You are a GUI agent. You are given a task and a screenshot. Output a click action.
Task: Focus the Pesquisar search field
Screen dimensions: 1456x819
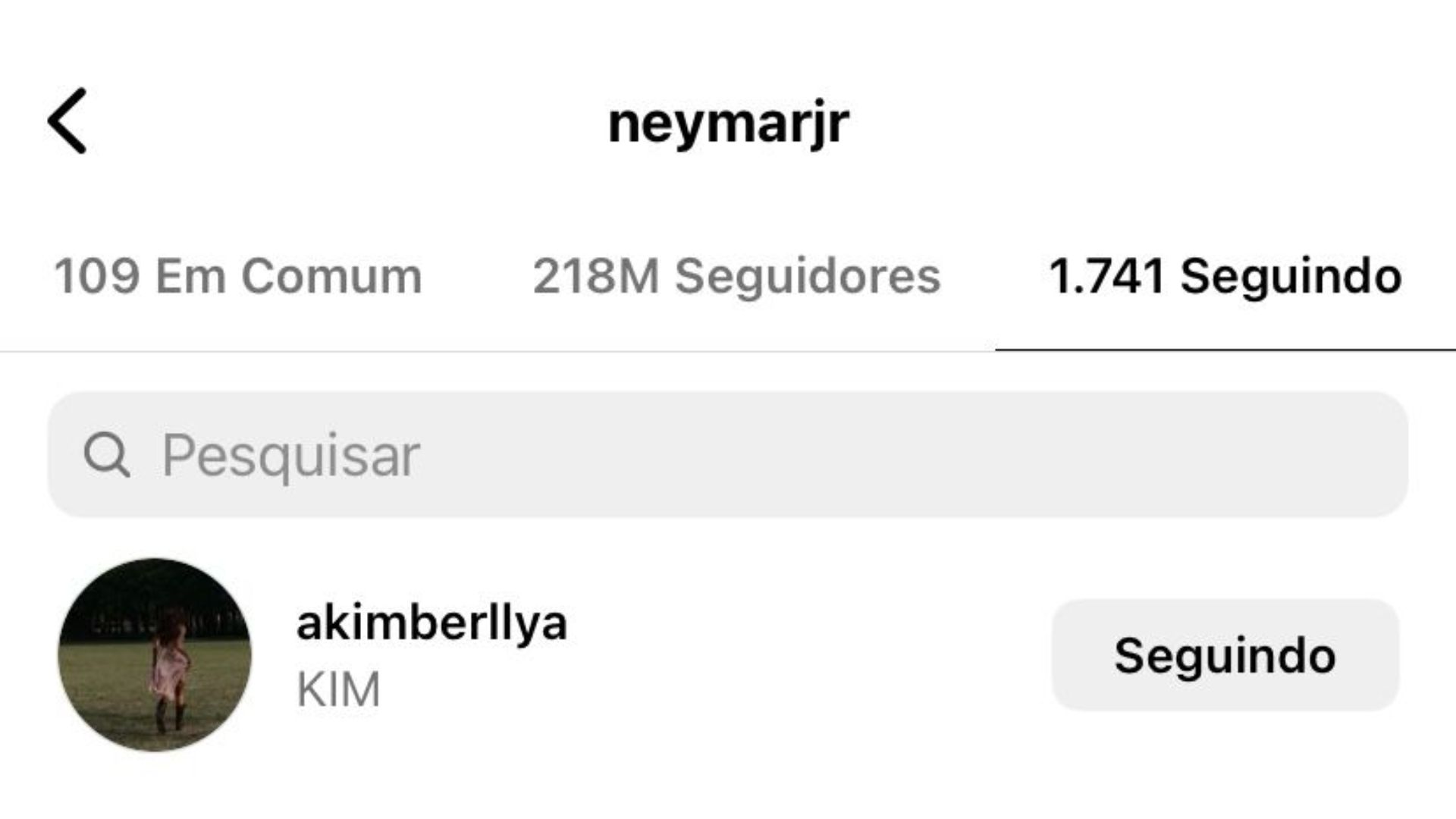[728, 455]
